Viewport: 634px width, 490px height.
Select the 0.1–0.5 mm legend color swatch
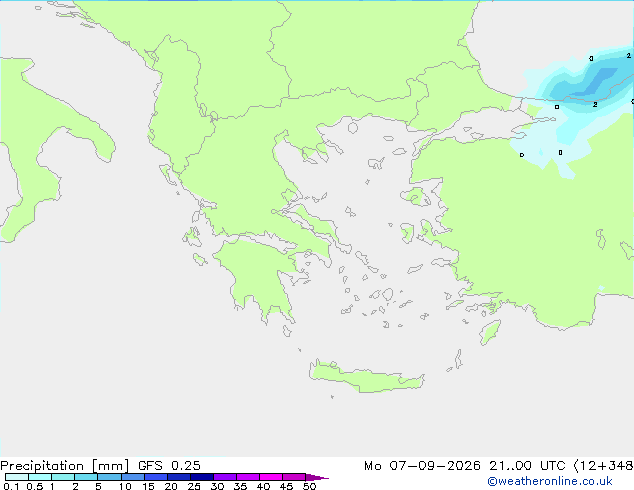pos(17,477)
